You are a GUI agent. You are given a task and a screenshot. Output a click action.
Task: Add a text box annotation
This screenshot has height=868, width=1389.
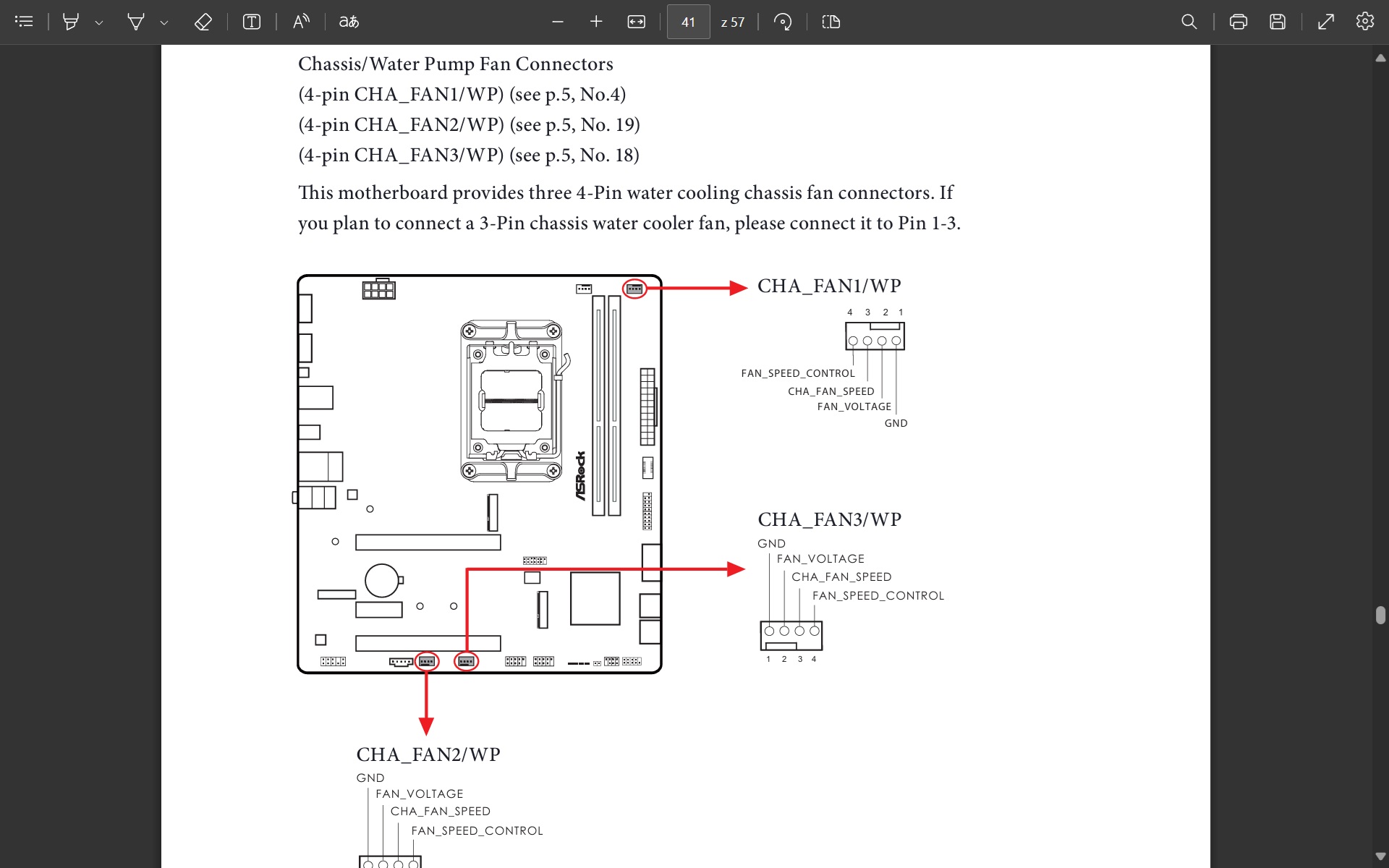251,22
